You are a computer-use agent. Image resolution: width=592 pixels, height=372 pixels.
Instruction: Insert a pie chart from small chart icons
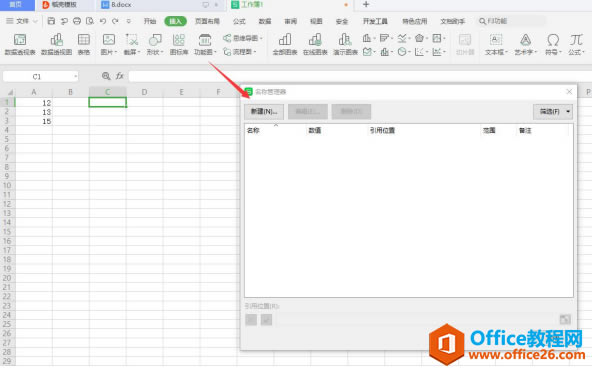402,52
